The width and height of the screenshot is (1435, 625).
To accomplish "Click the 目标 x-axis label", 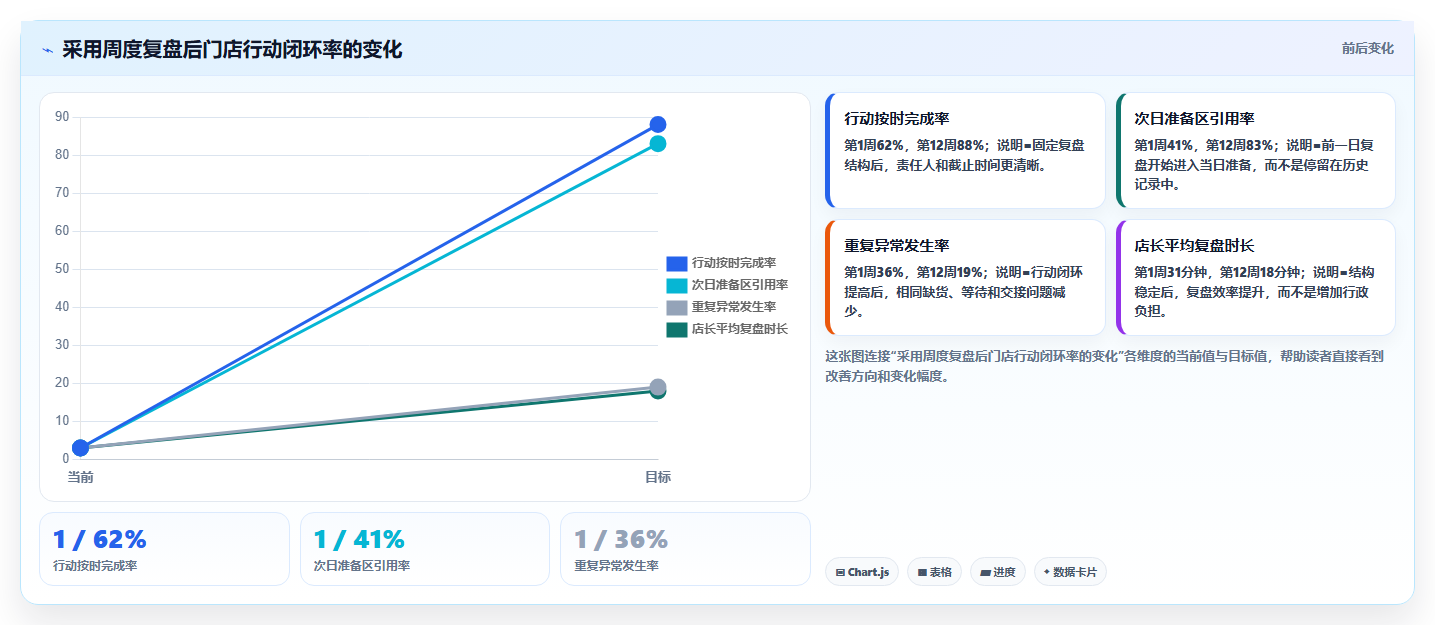I will click(658, 477).
